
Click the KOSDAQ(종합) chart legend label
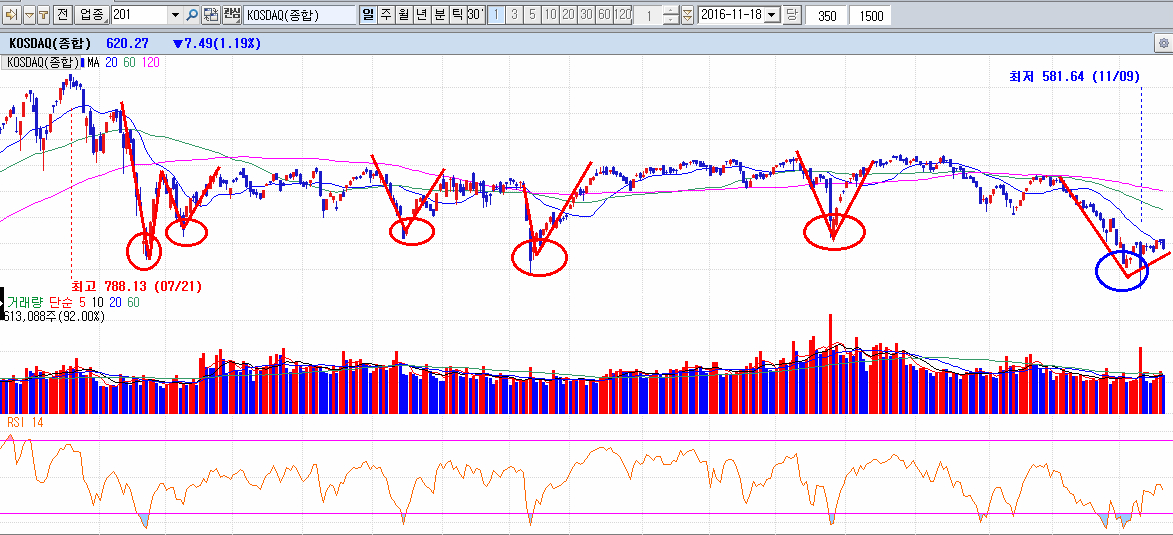click(x=40, y=62)
